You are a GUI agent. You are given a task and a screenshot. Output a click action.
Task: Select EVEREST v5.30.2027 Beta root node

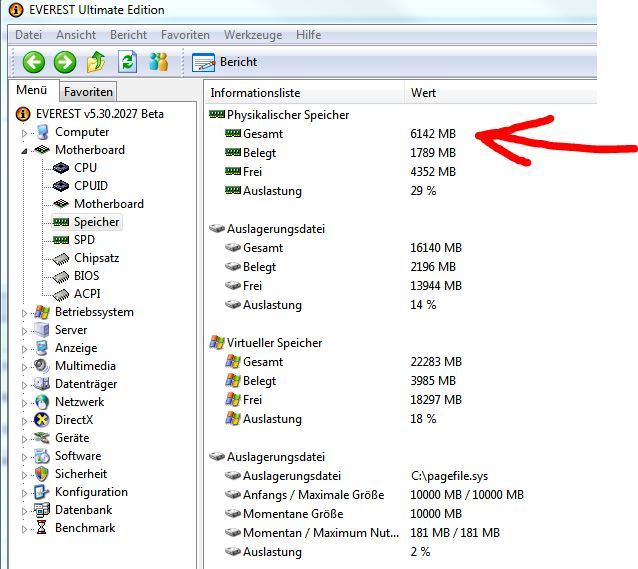click(100, 114)
